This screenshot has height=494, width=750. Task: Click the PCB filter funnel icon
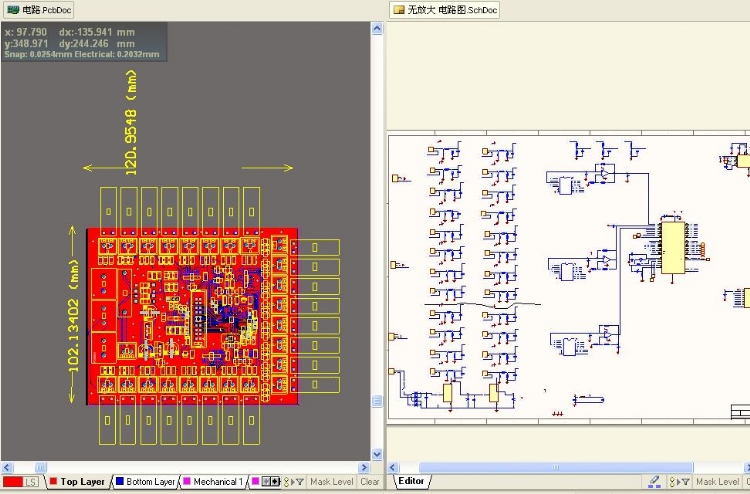299,482
